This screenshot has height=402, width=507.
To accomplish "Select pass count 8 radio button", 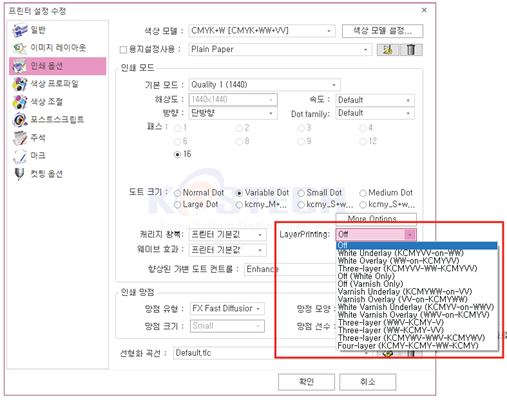I will pos(239,142).
